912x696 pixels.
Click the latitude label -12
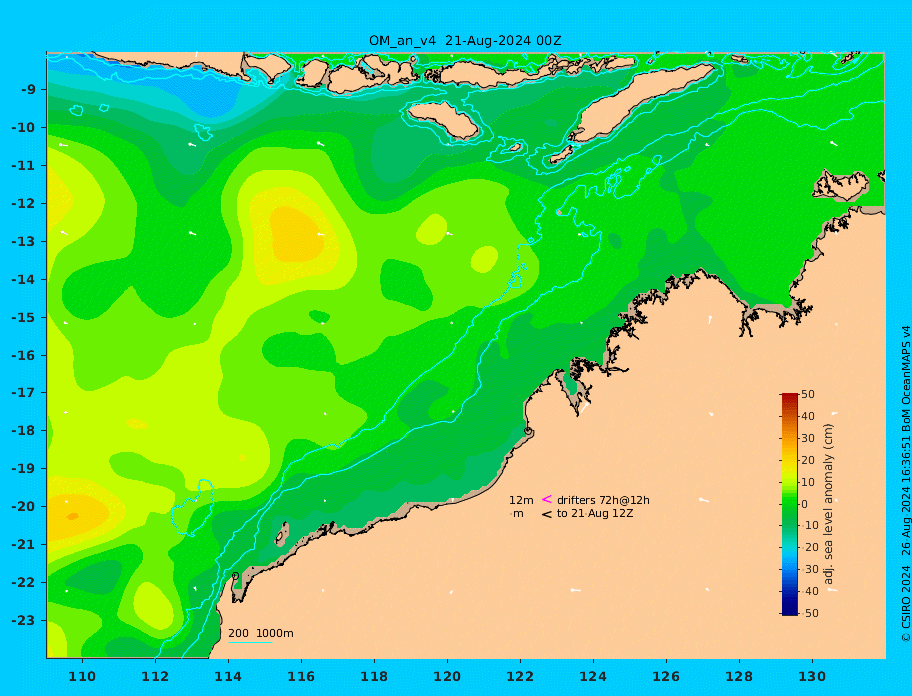24,204
